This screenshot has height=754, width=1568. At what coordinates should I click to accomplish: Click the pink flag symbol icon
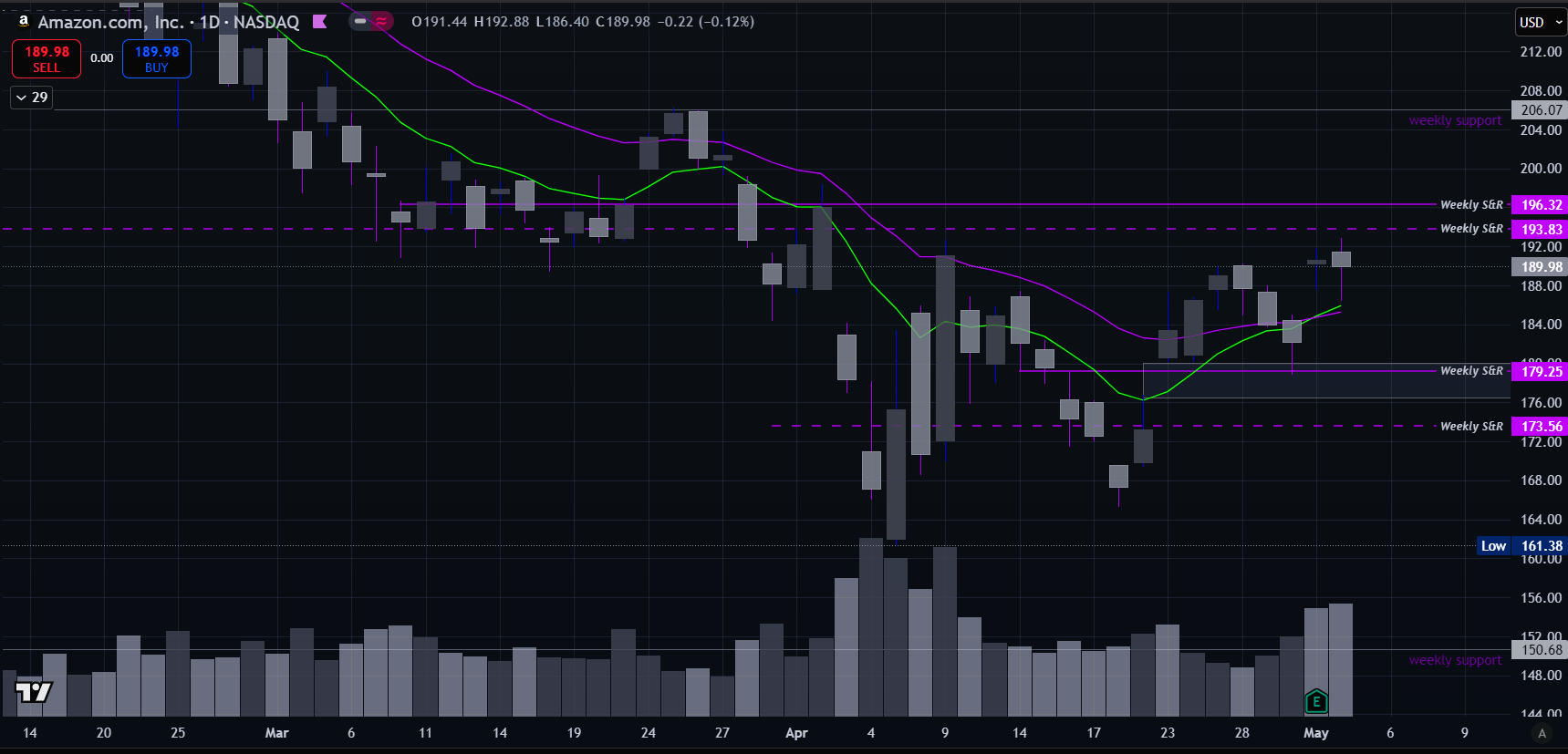(319, 21)
